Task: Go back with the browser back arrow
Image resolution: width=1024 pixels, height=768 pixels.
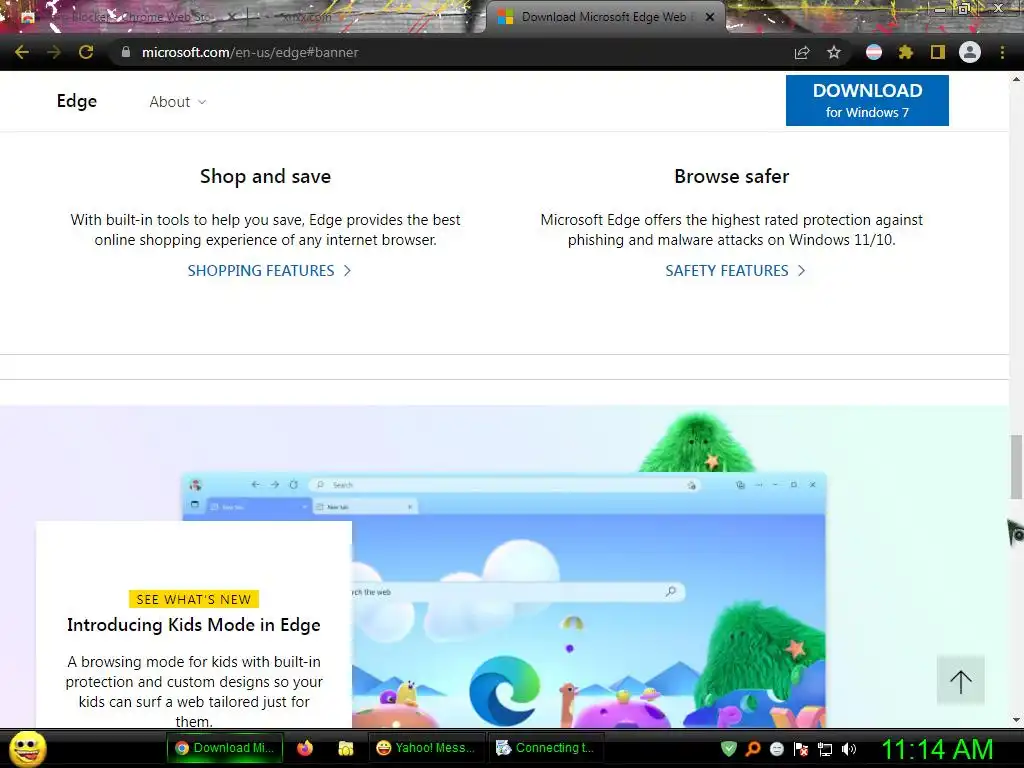Action: click(x=22, y=52)
